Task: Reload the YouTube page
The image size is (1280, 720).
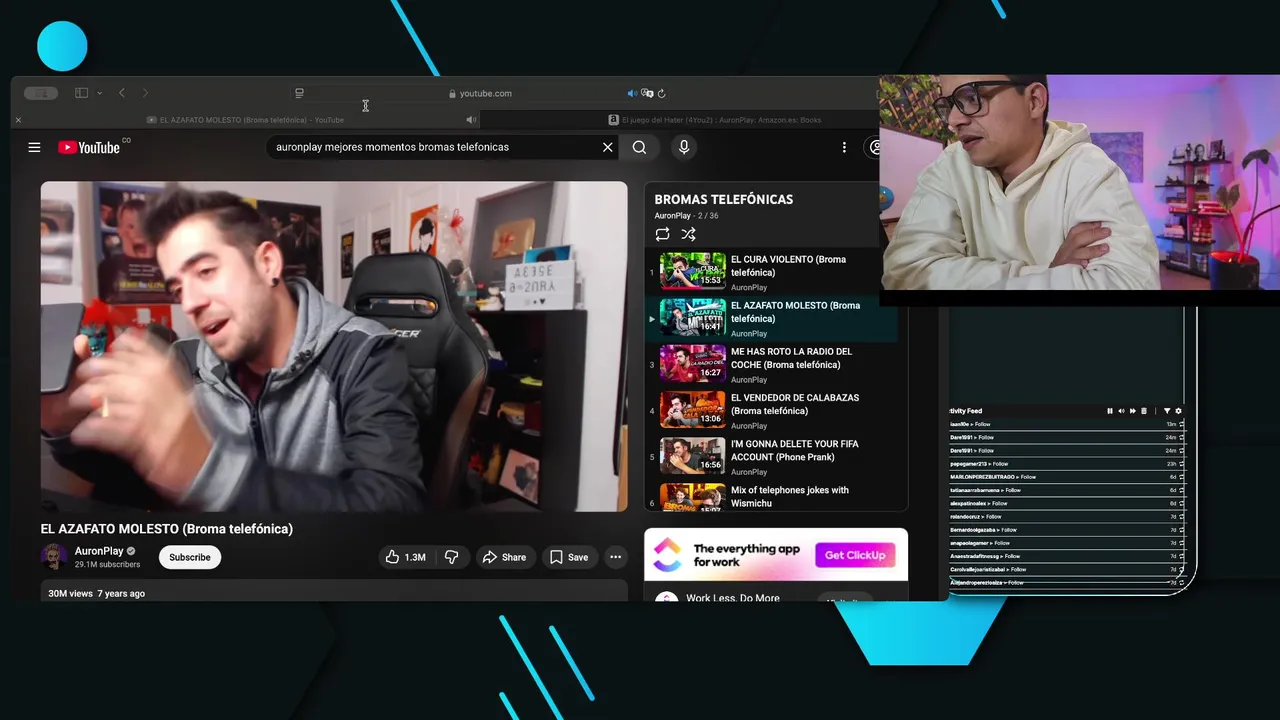Action: point(661,93)
